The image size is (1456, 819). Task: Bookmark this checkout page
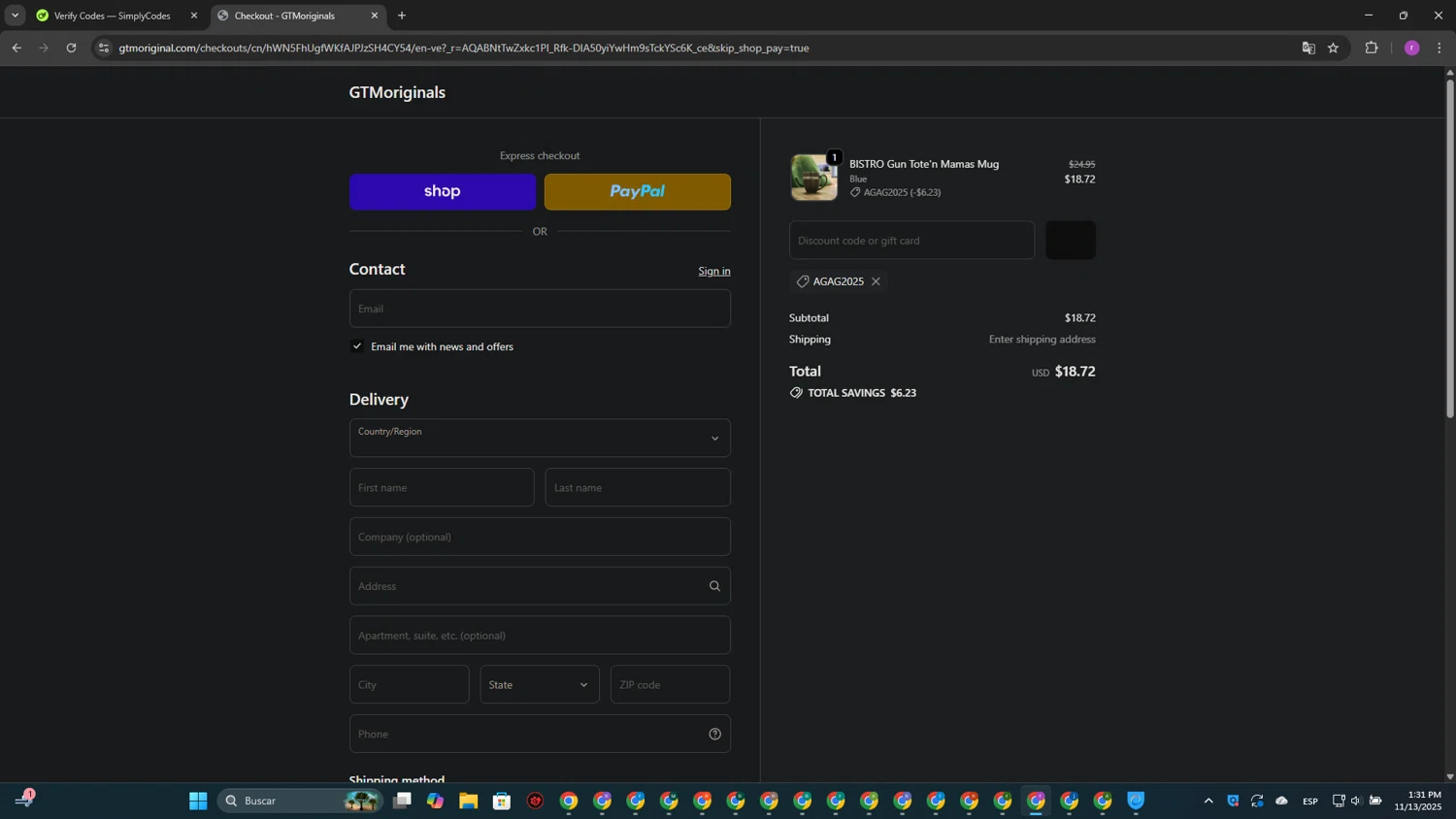(1334, 48)
